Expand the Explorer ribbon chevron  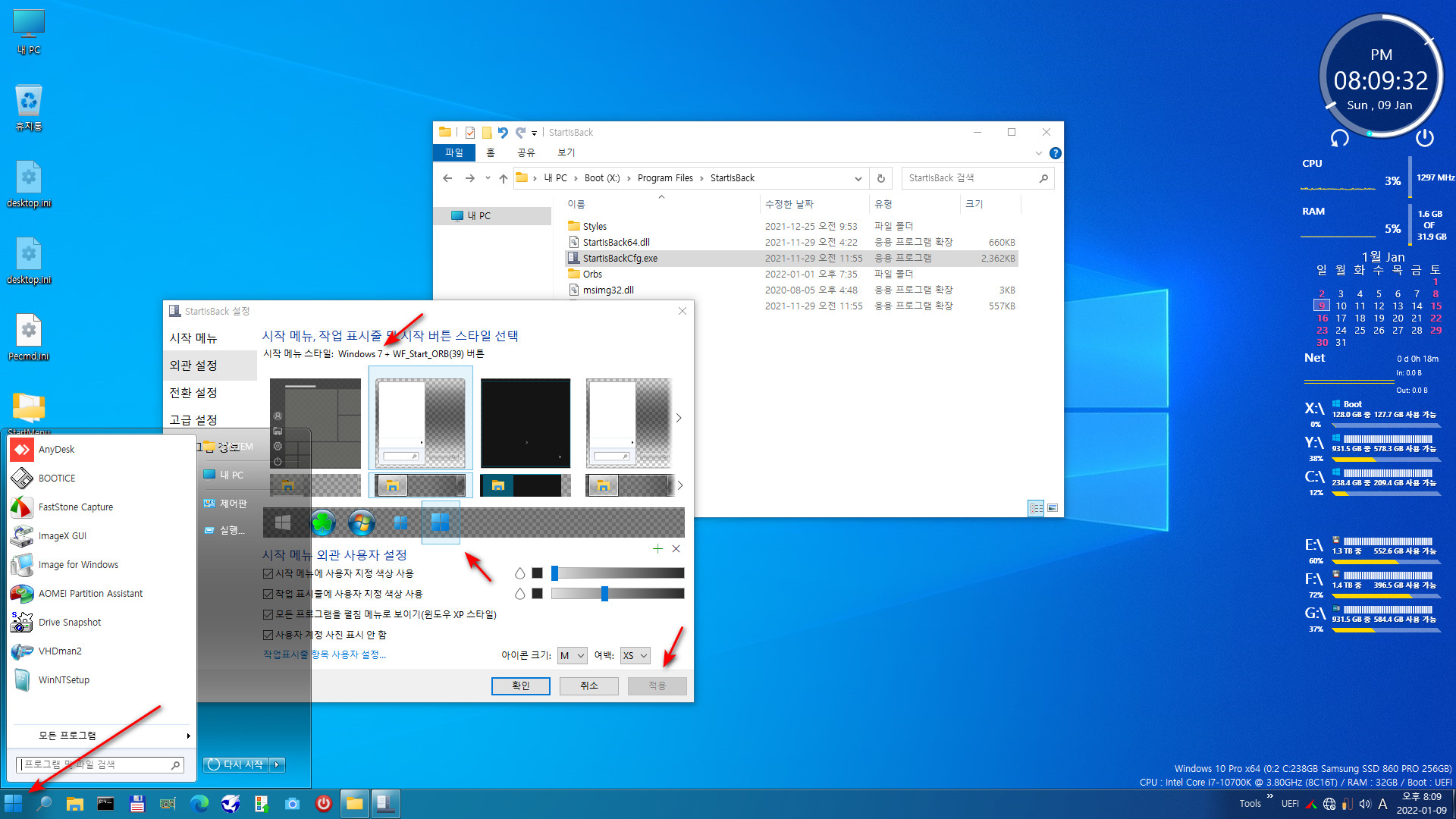1038,153
